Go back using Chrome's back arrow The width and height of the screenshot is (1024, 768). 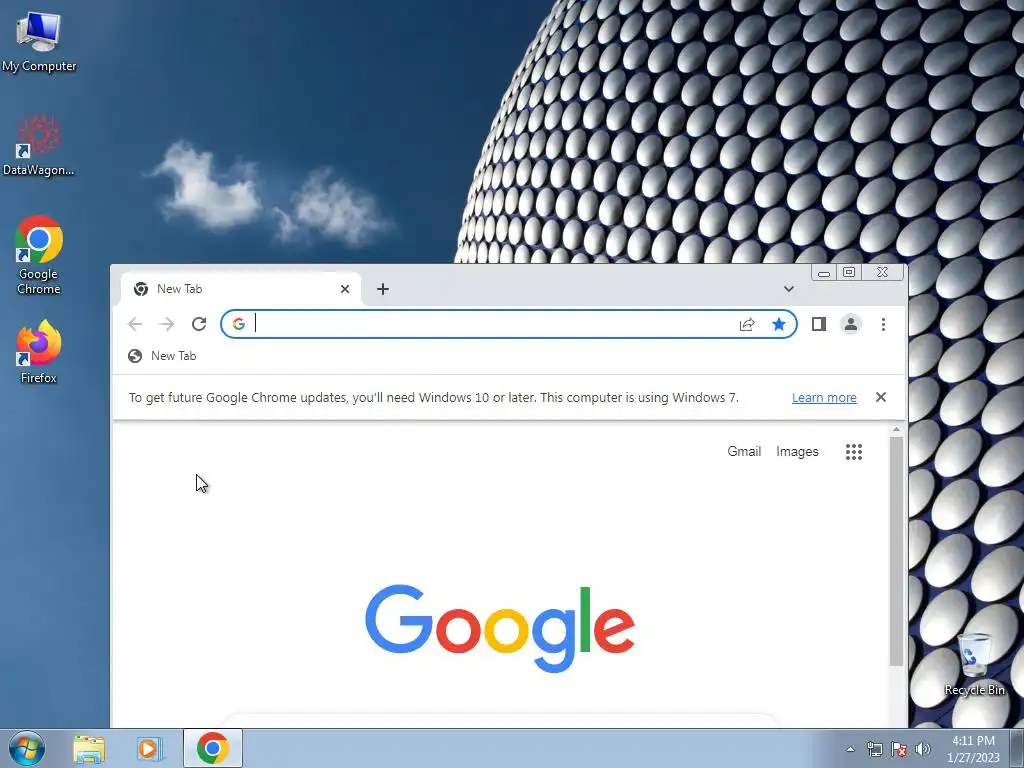135,324
